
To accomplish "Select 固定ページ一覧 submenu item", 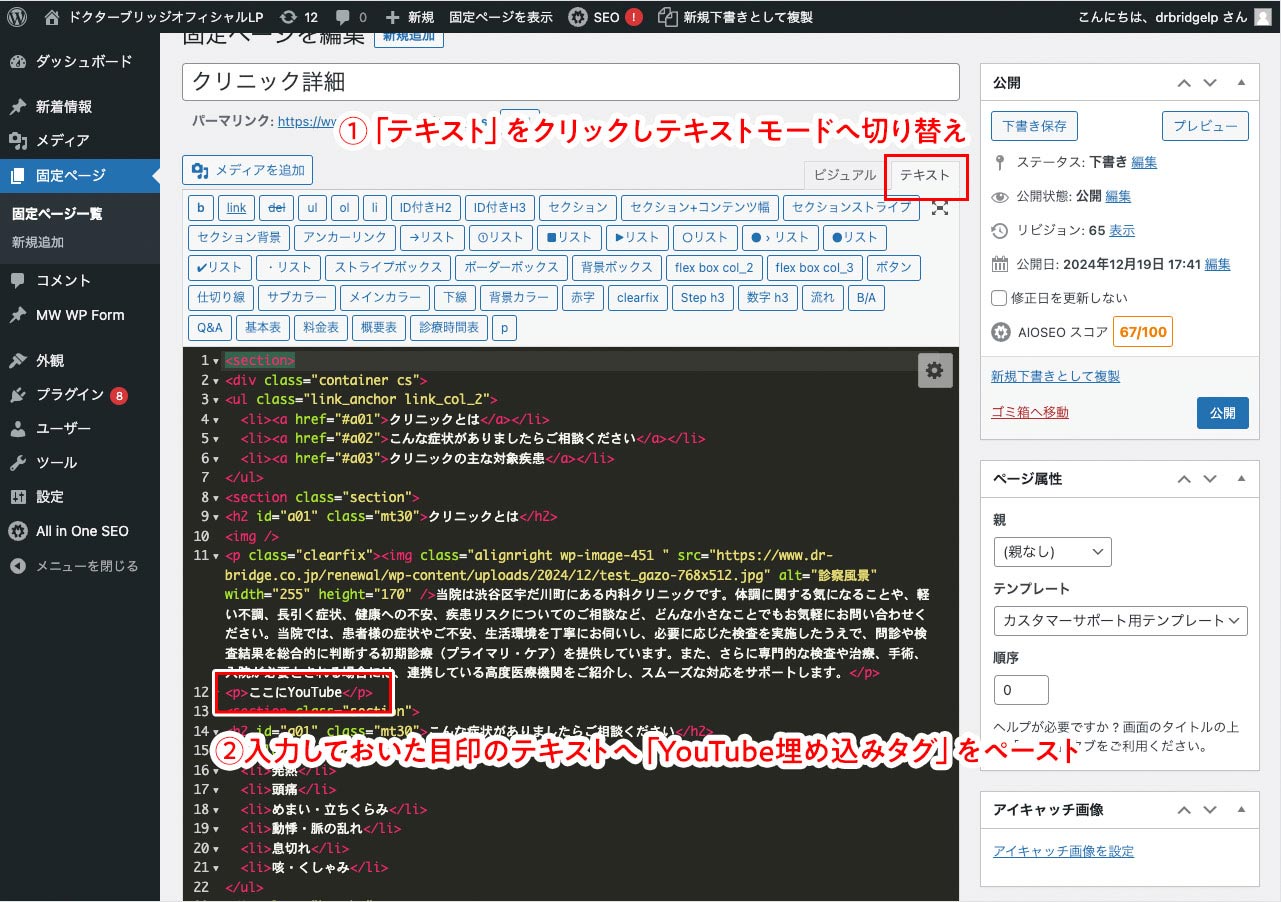I will coord(57,214).
